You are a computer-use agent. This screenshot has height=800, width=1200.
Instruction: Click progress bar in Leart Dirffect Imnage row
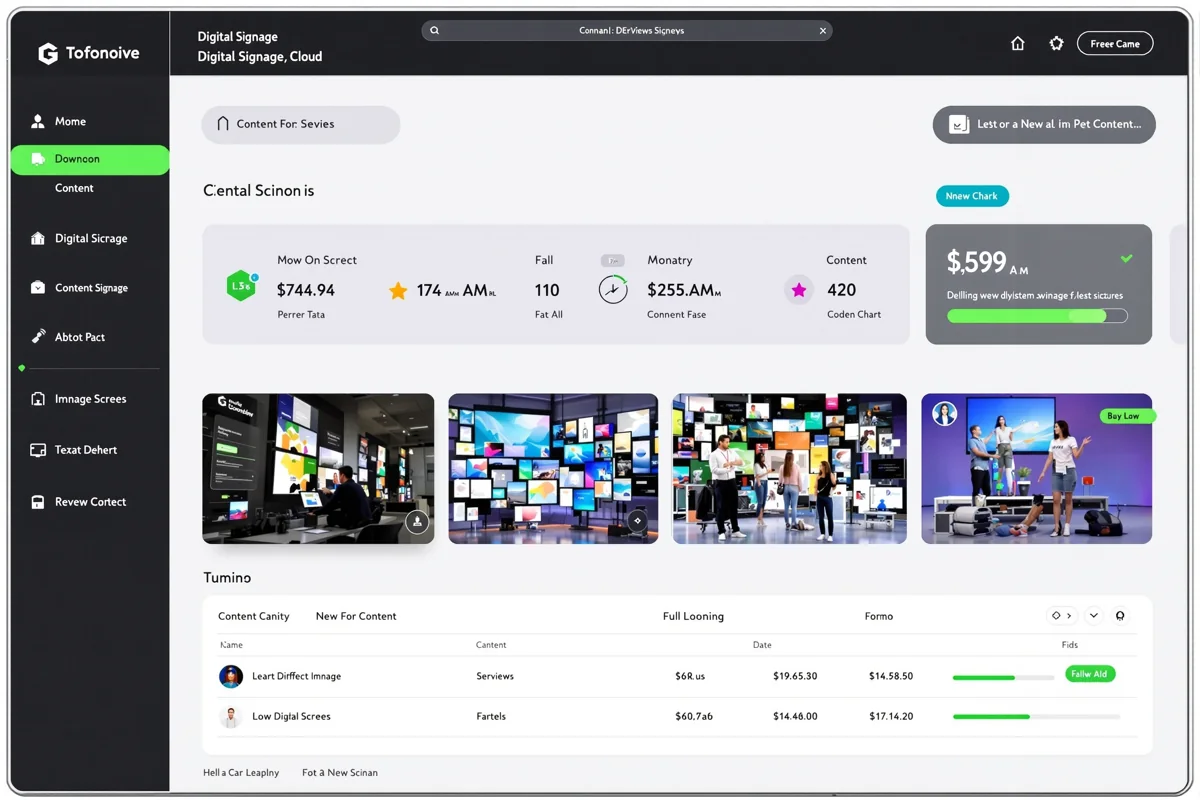1003,678
